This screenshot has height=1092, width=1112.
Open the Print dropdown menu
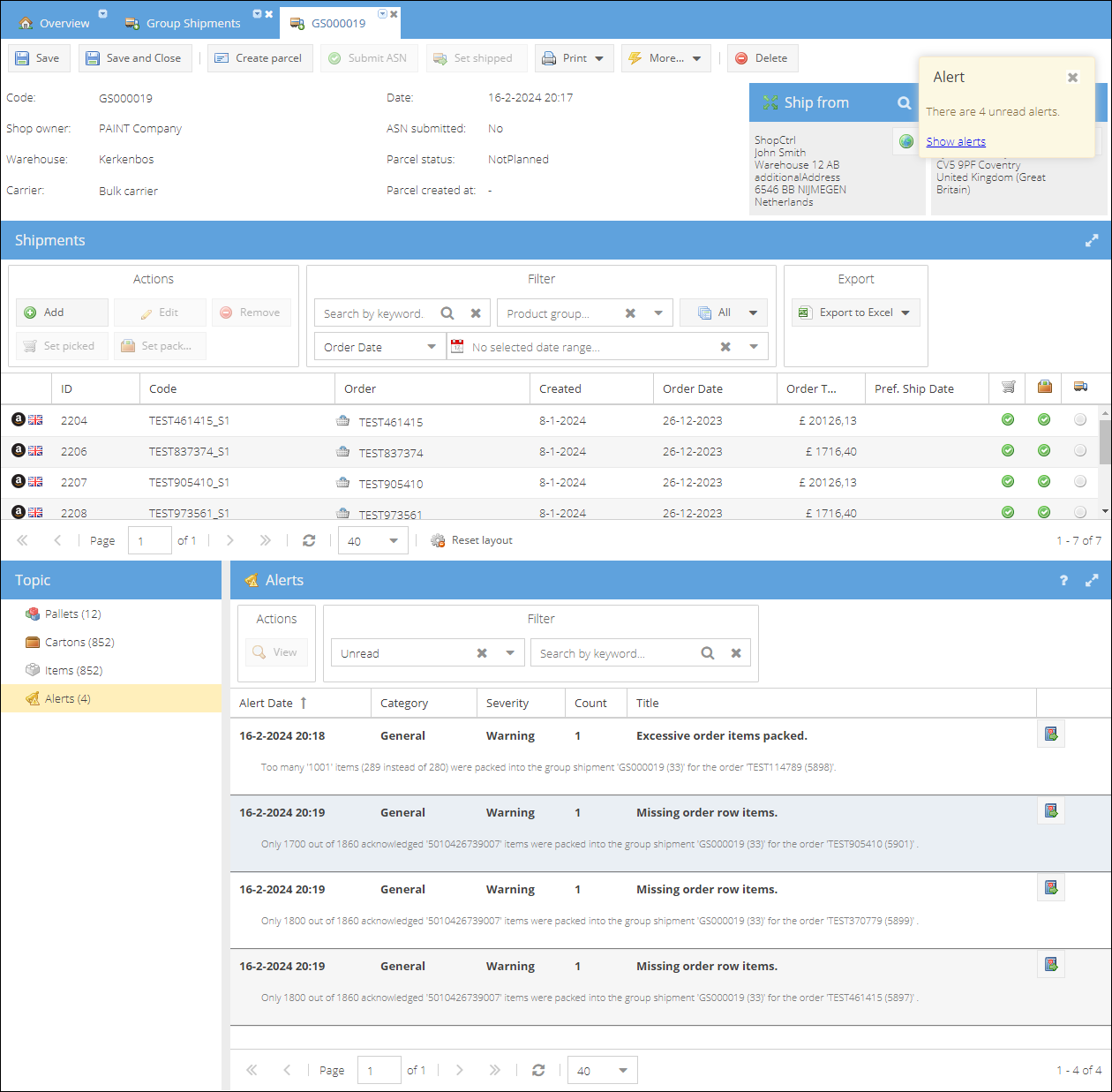point(574,58)
